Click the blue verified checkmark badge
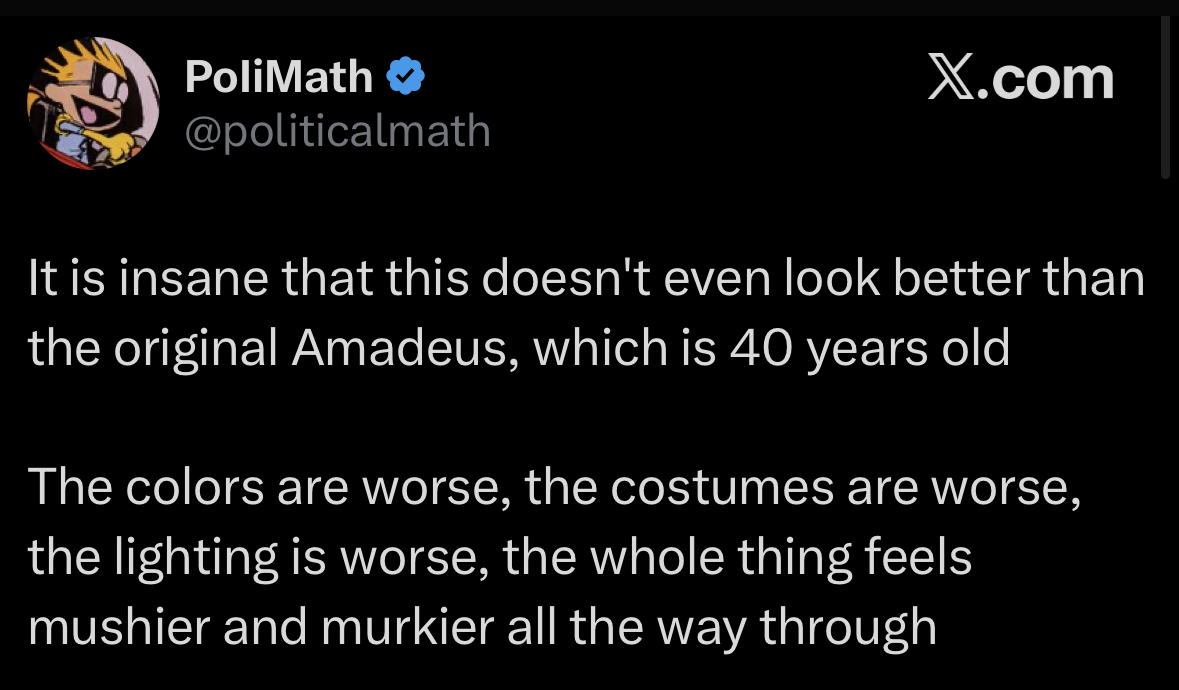 pos(405,77)
